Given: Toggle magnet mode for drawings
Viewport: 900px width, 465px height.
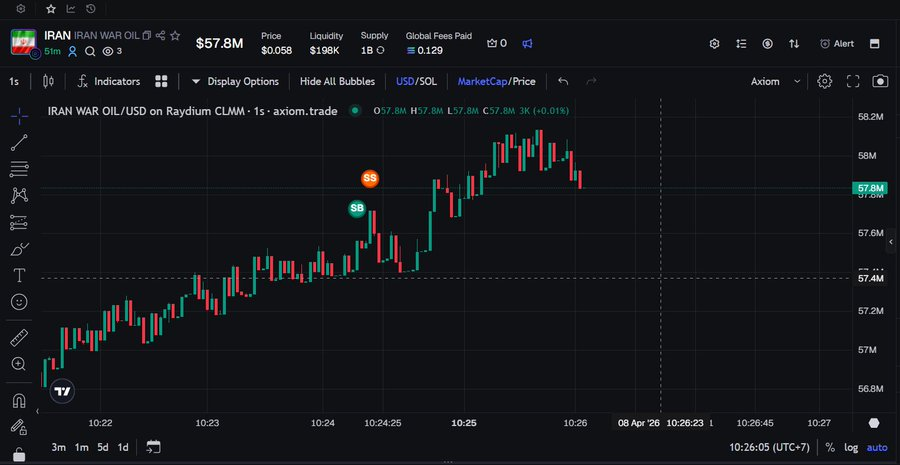Looking at the screenshot, I should pos(19,401).
